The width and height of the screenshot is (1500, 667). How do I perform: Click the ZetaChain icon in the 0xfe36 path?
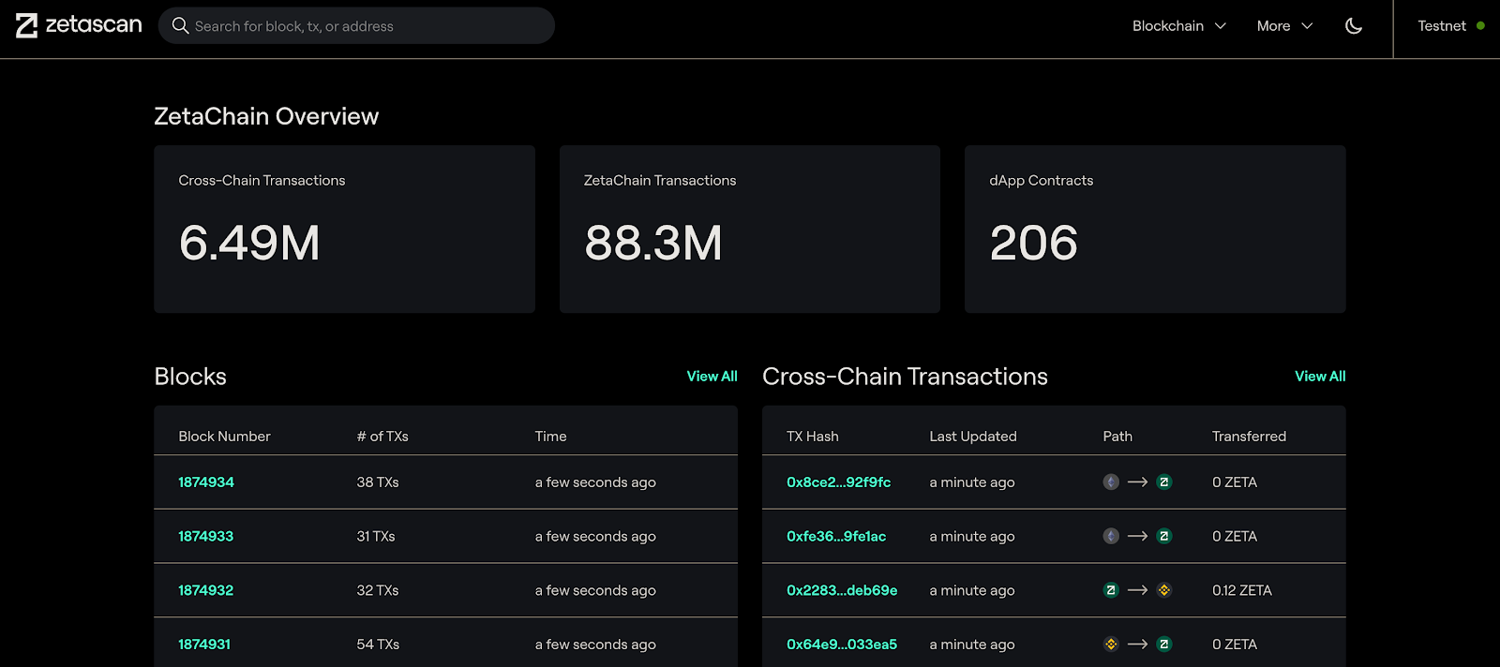[x=1163, y=536]
